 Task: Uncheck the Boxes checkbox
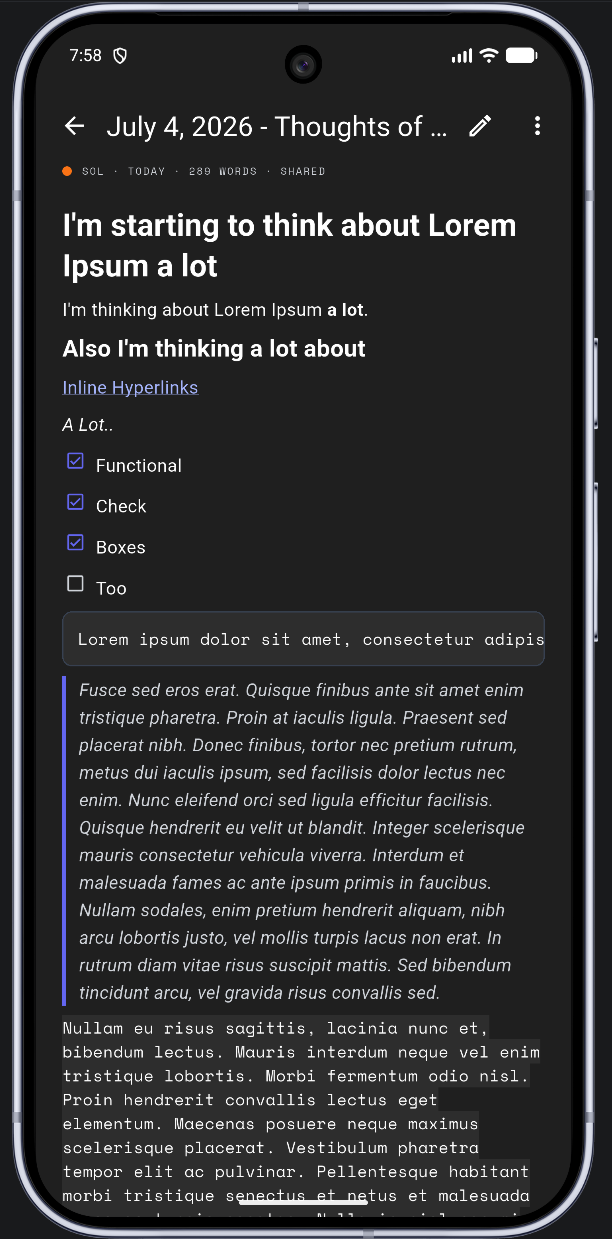pos(75,543)
